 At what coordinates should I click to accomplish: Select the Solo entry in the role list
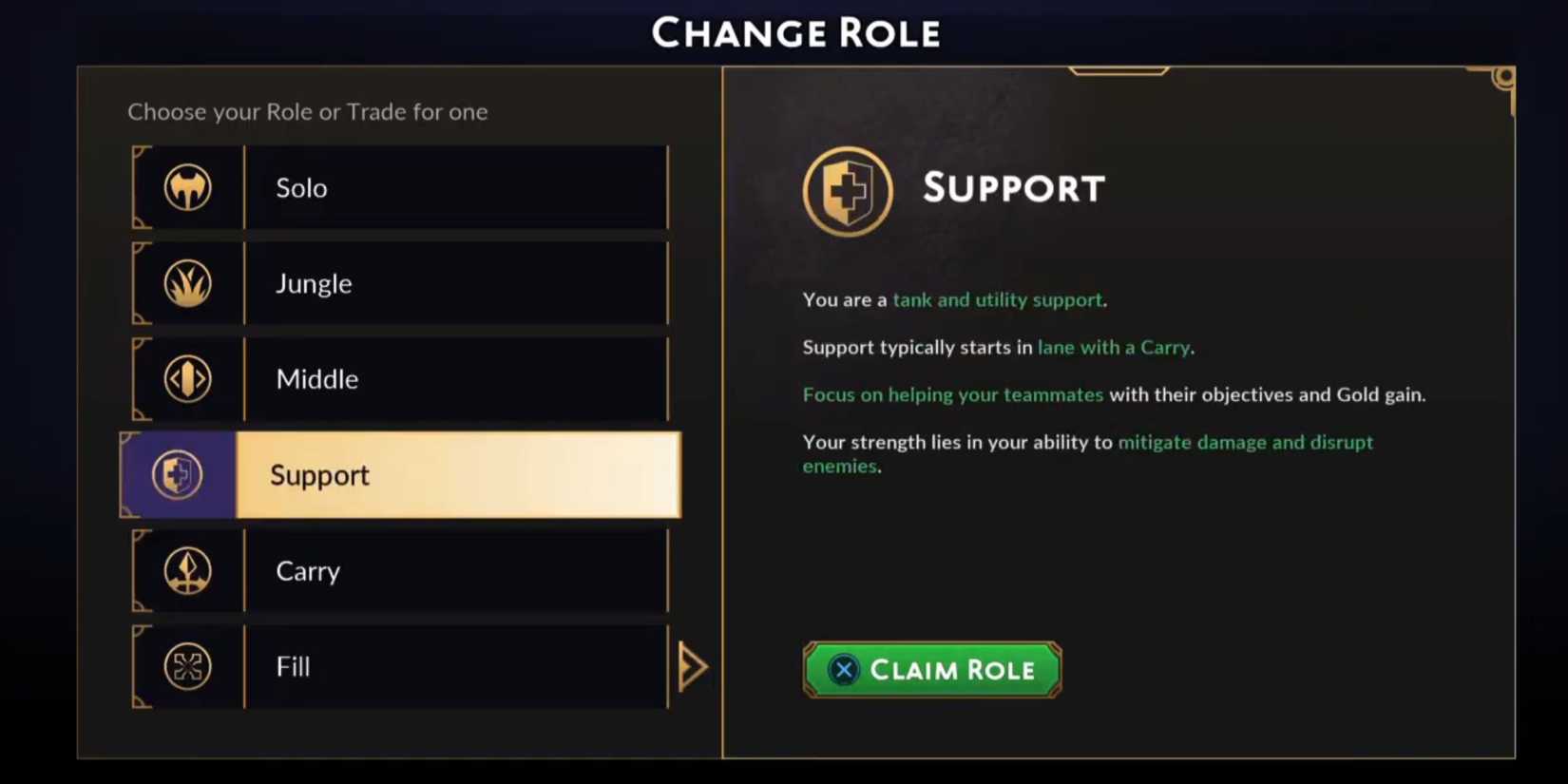point(399,187)
